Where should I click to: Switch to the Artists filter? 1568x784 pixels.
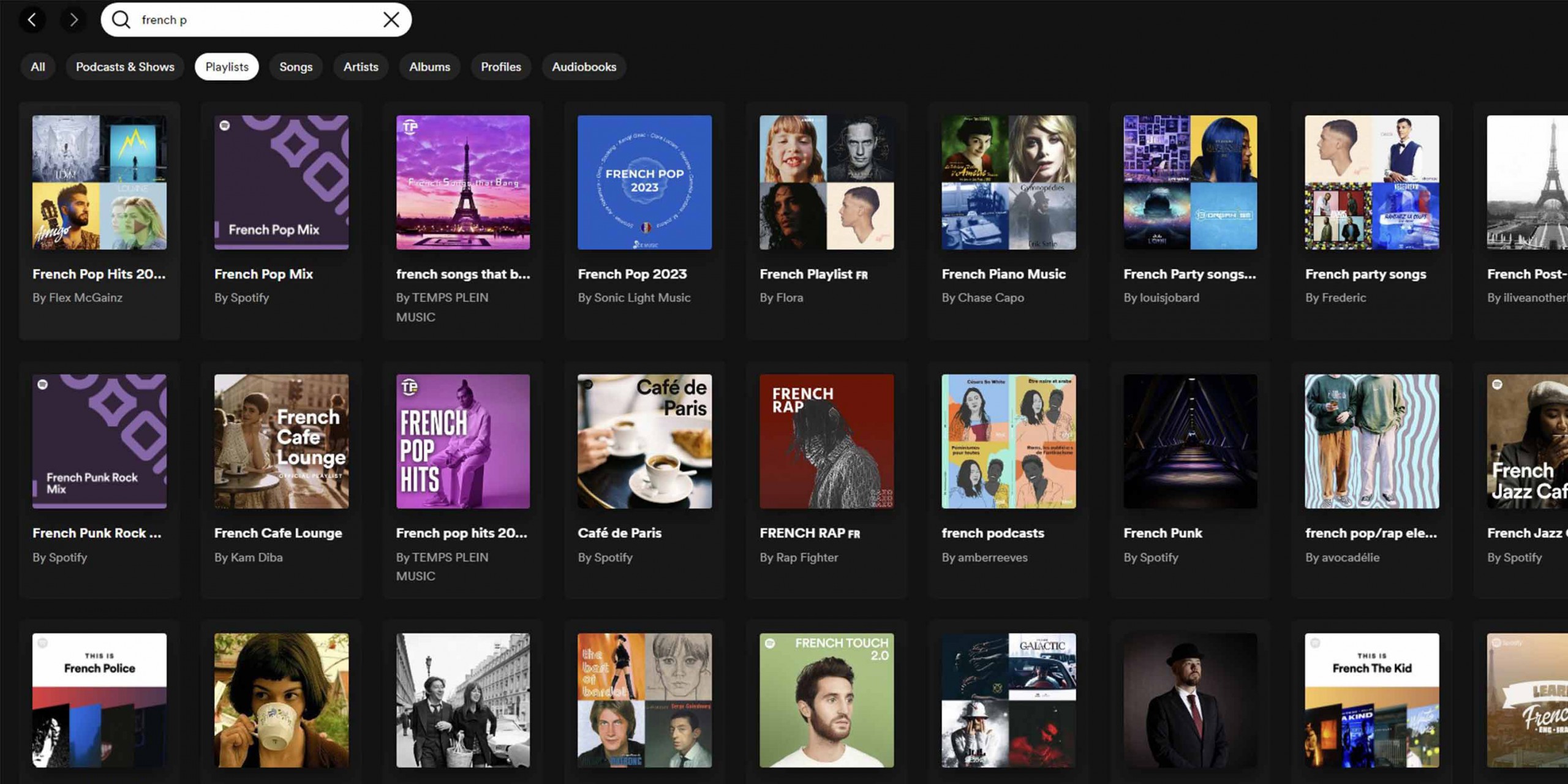361,67
